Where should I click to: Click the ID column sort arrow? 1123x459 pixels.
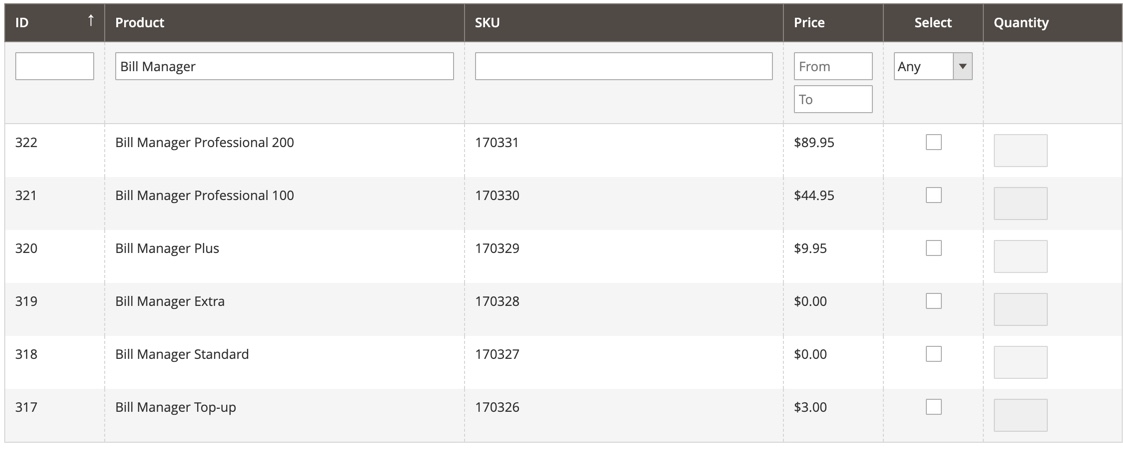[x=91, y=21]
